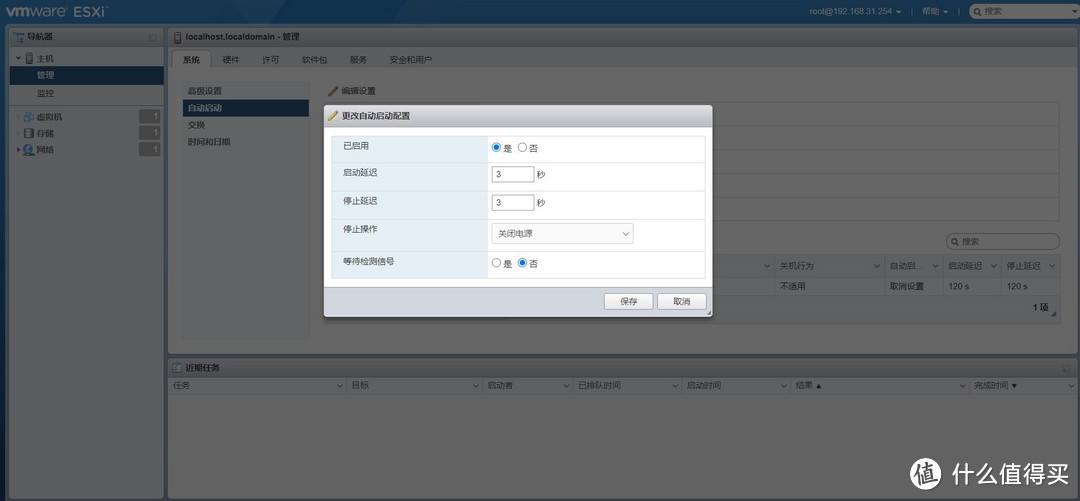Select 自动启动 in system settings list

245,108
